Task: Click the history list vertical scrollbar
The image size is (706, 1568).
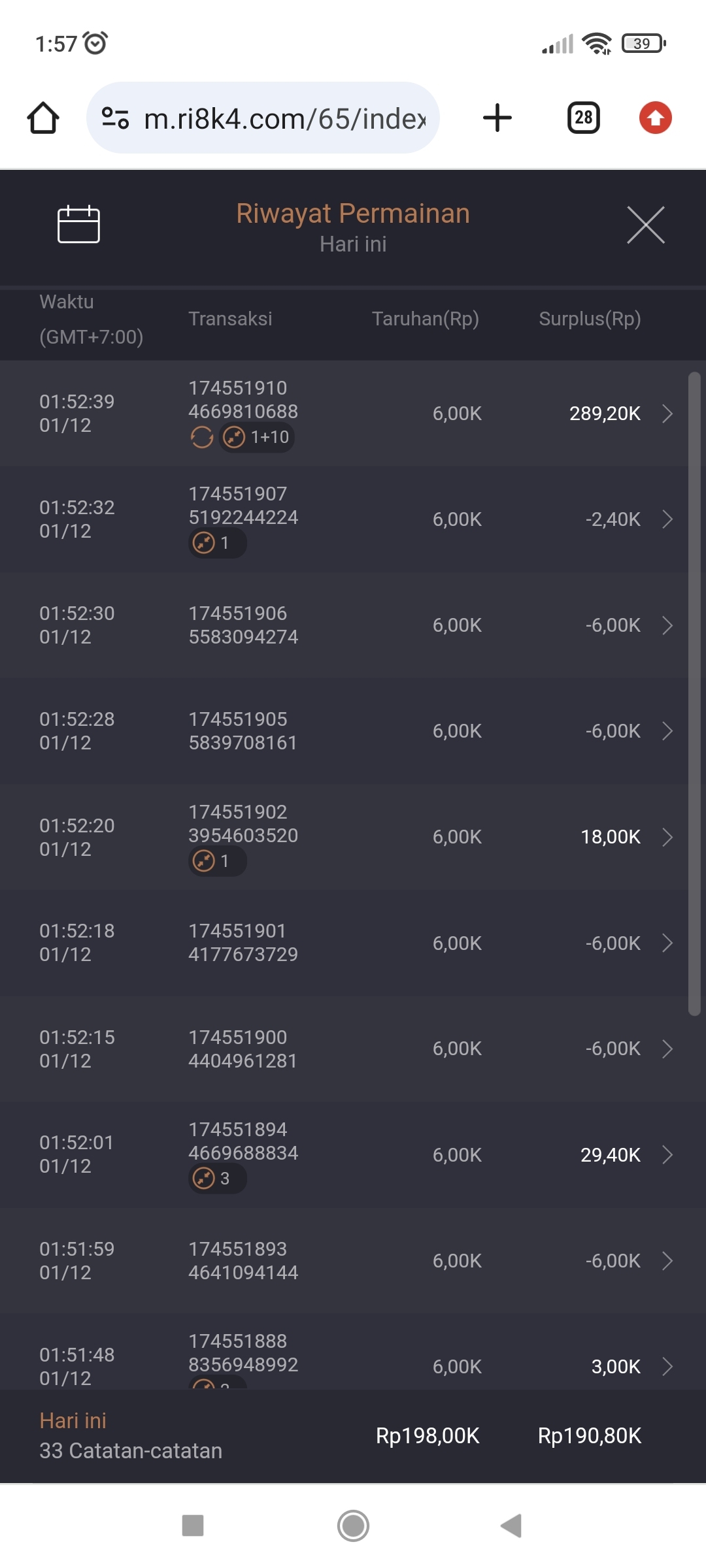Action: point(694,693)
